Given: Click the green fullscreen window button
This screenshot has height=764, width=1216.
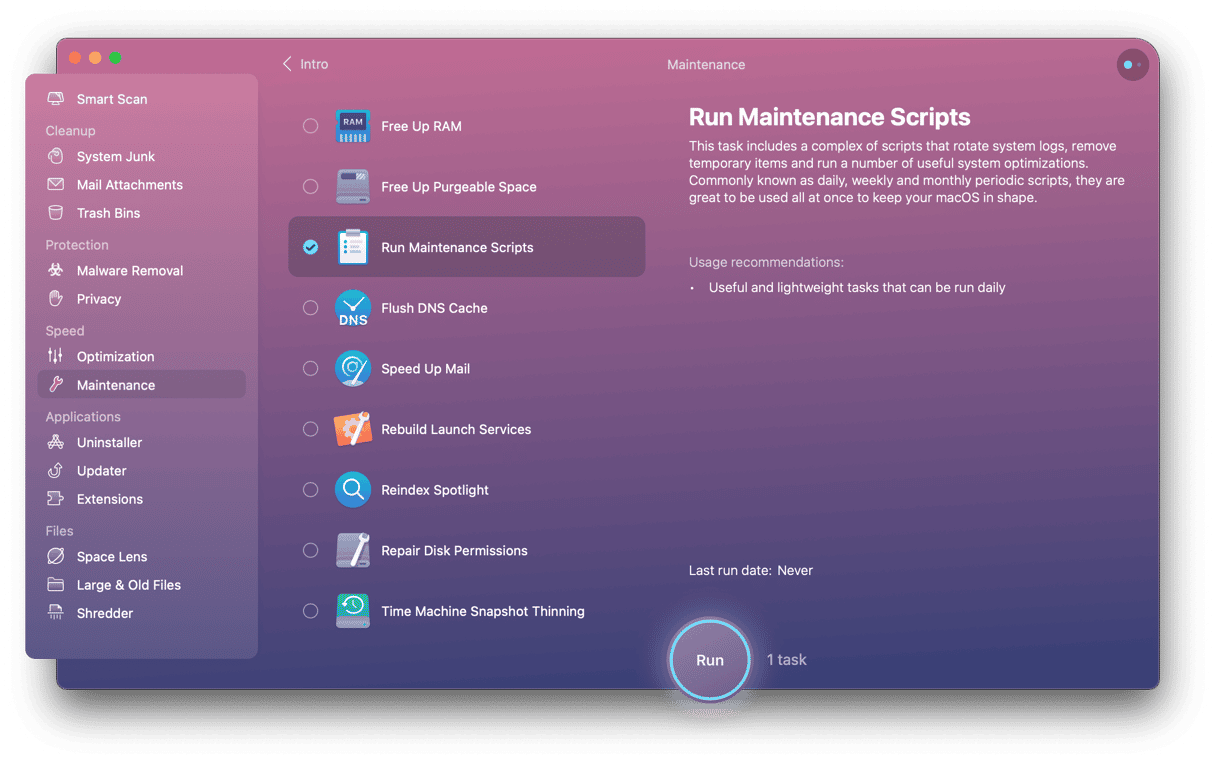Looking at the screenshot, I should 115,58.
